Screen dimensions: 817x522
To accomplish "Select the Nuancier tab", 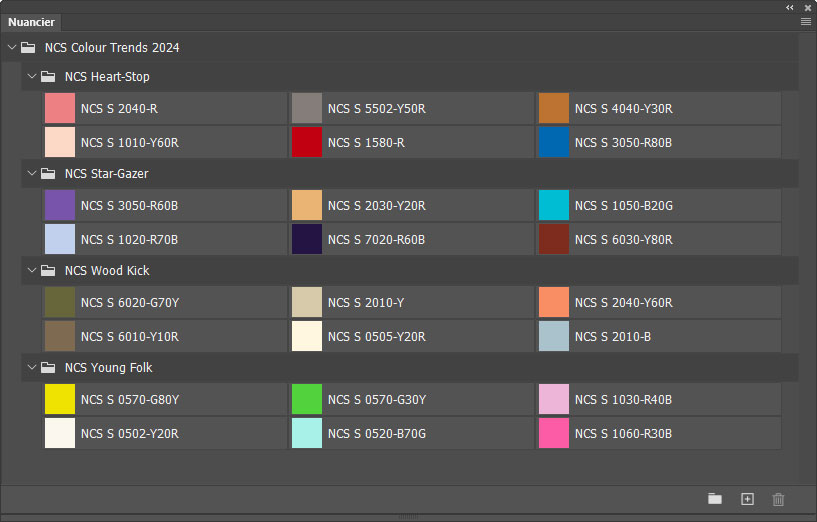I will click(x=31, y=22).
